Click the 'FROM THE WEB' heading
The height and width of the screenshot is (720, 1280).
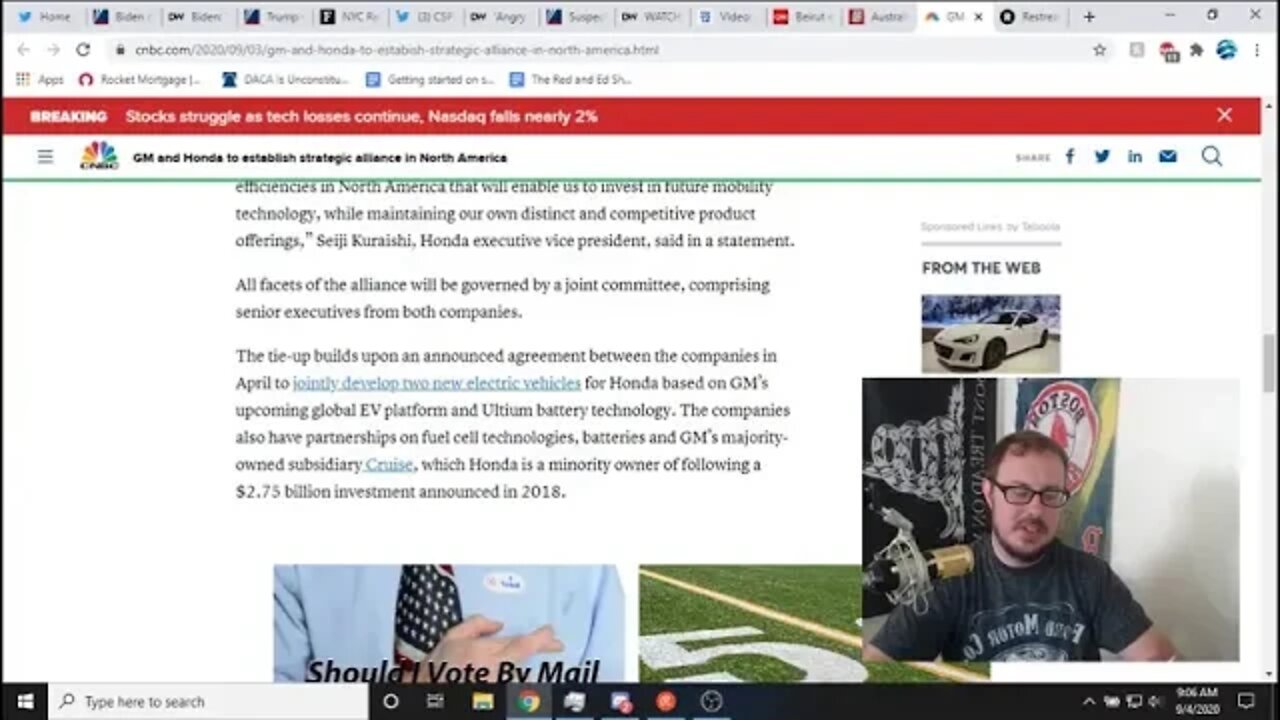click(x=981, y=268)
